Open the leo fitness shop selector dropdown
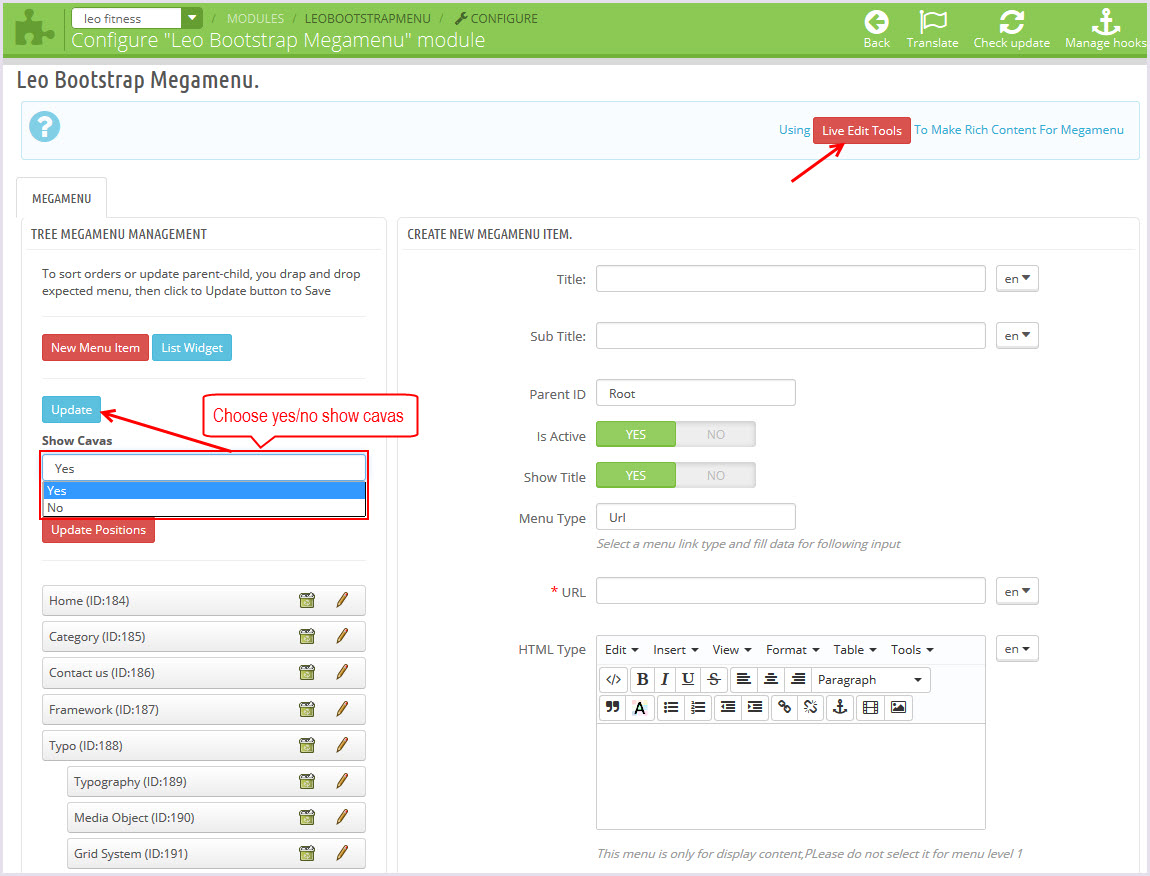 coord(192,18)
